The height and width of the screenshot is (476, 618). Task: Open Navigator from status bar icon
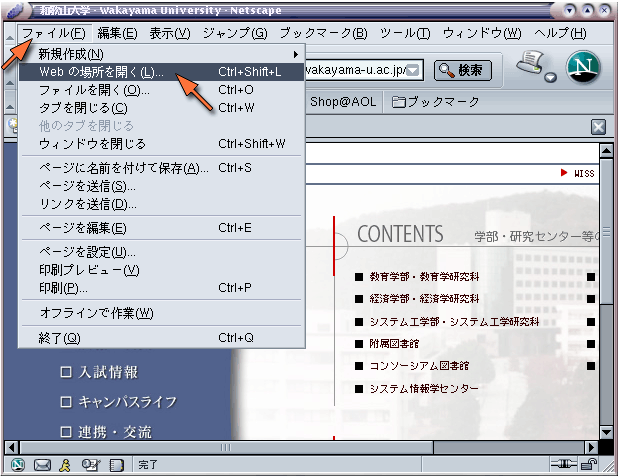[18, 465]
